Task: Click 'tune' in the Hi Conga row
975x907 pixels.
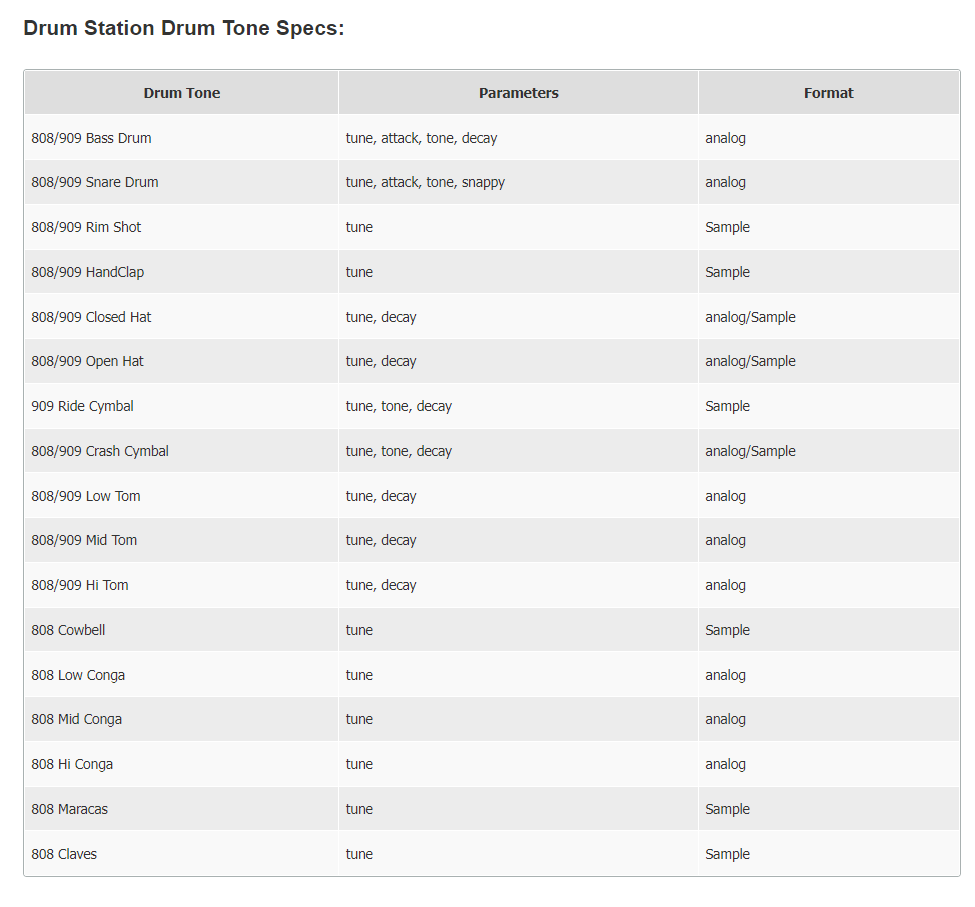Action: [x=519, y=764]
